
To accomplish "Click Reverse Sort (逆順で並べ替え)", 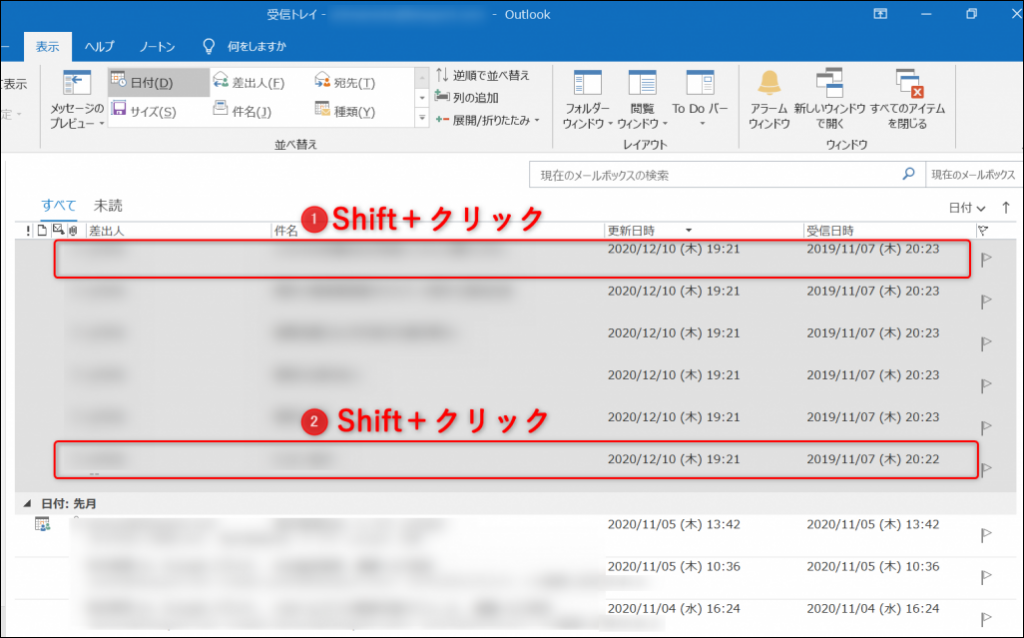I will pos(482,75).
